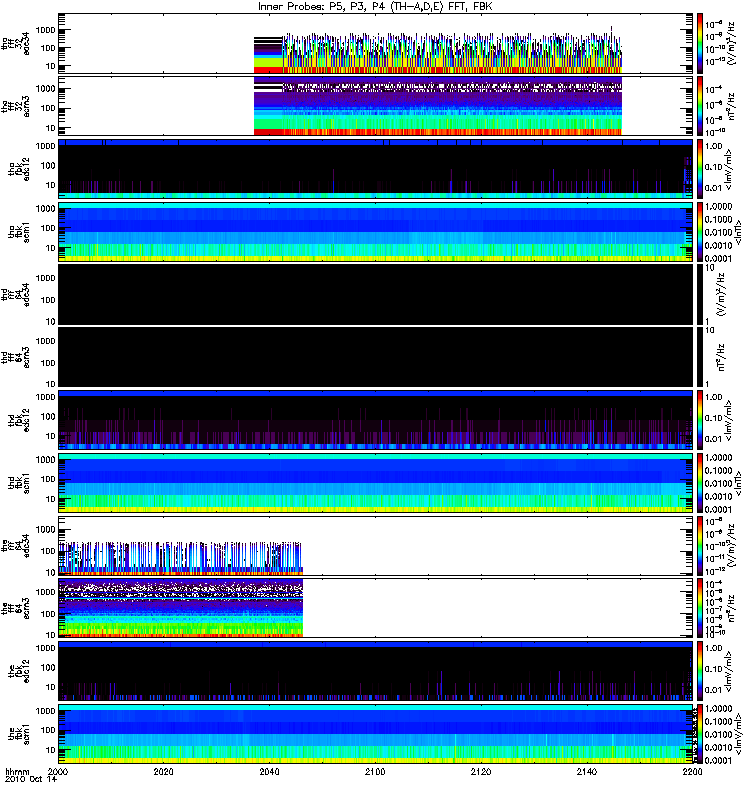Click the all-black thd fff scm3 panel
This screenshot has height=800, width=750.
coord(375,357)
